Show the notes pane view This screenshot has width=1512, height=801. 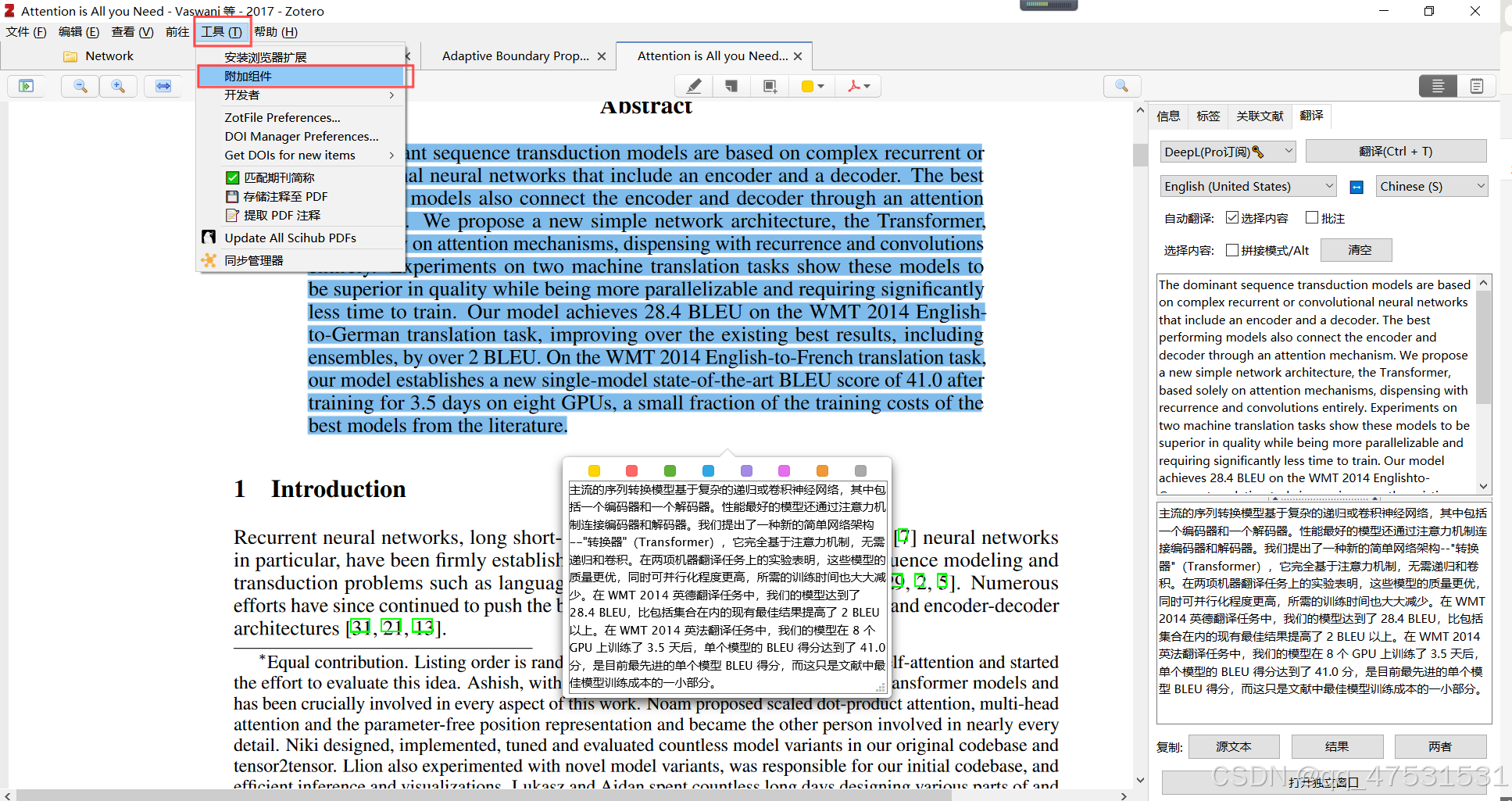(x=1477, y=86)
